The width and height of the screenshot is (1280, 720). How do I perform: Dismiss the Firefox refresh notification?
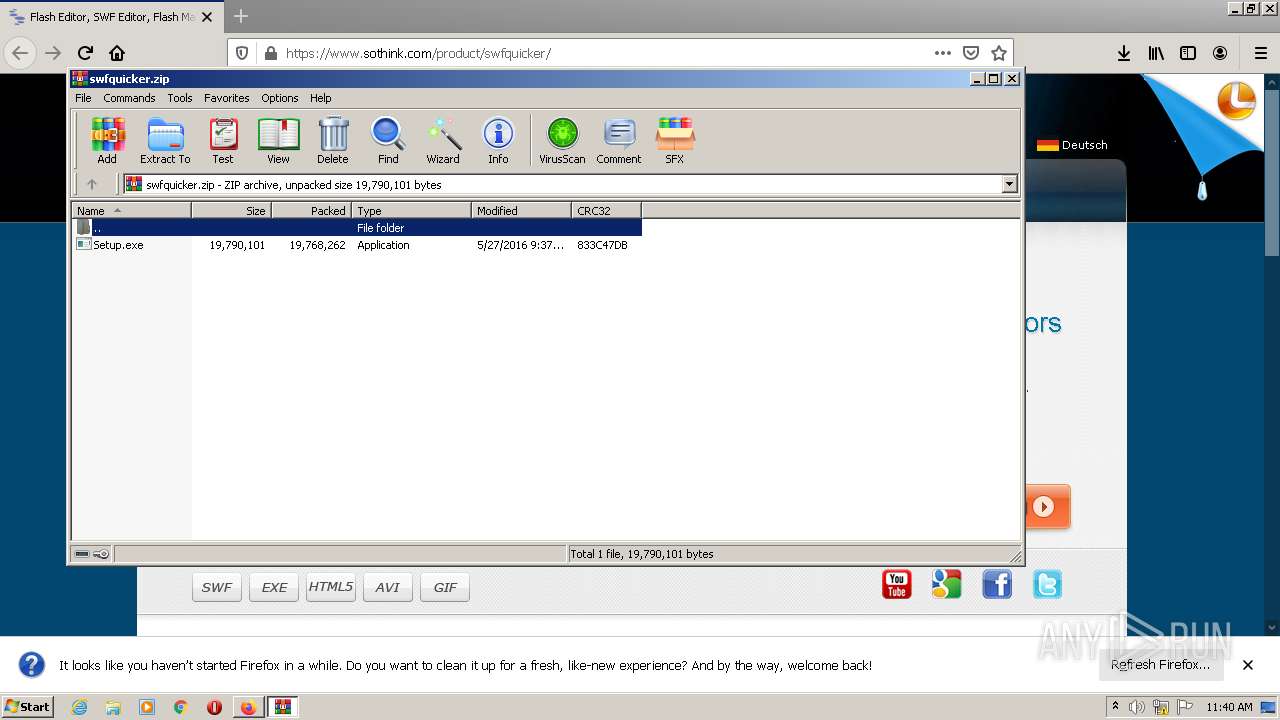click(x=1248, y=665)
